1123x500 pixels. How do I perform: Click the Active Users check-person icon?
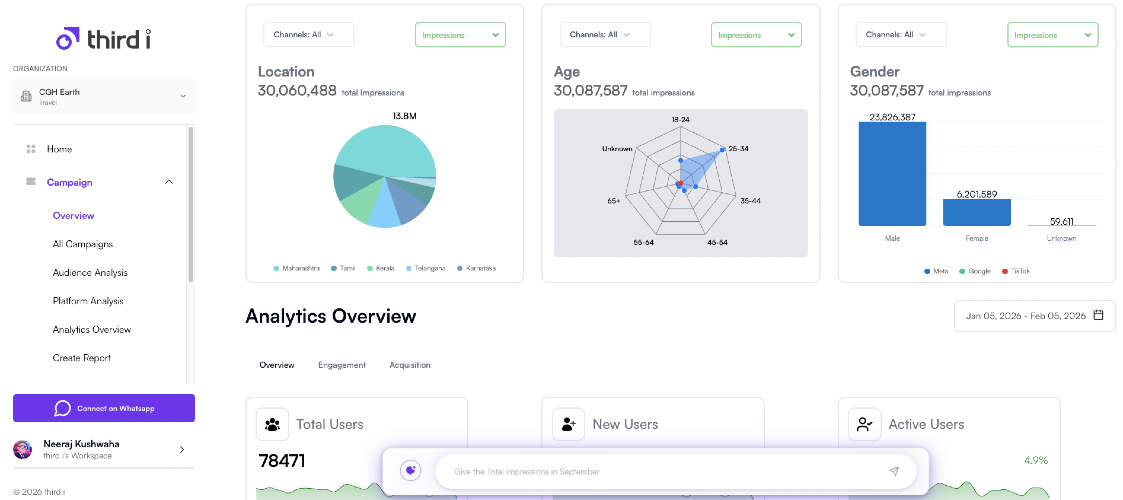click(x=864, y=424)
